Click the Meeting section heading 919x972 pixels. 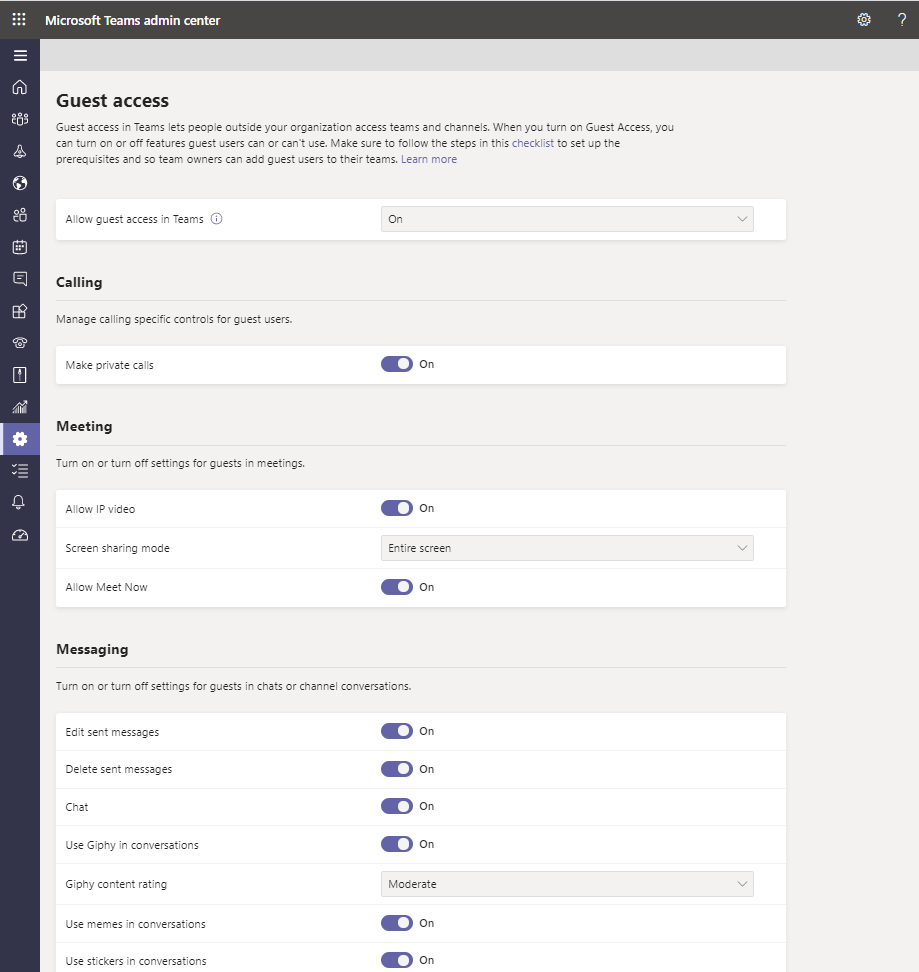pyautogui.click(x=84, y=426)
